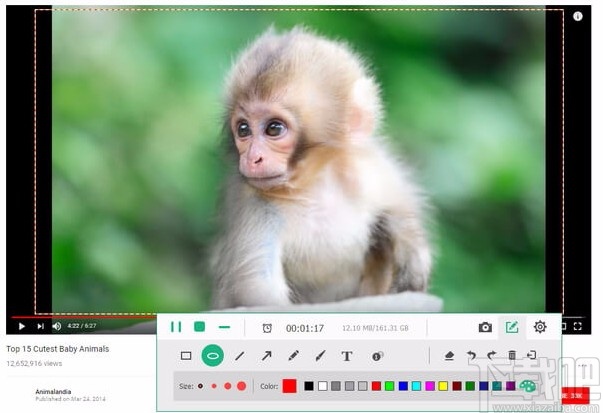Image resolution: width=603 pixels, height=413 pixels.
Task: Open the video info card icon
Action: click(x=578, y=16)
